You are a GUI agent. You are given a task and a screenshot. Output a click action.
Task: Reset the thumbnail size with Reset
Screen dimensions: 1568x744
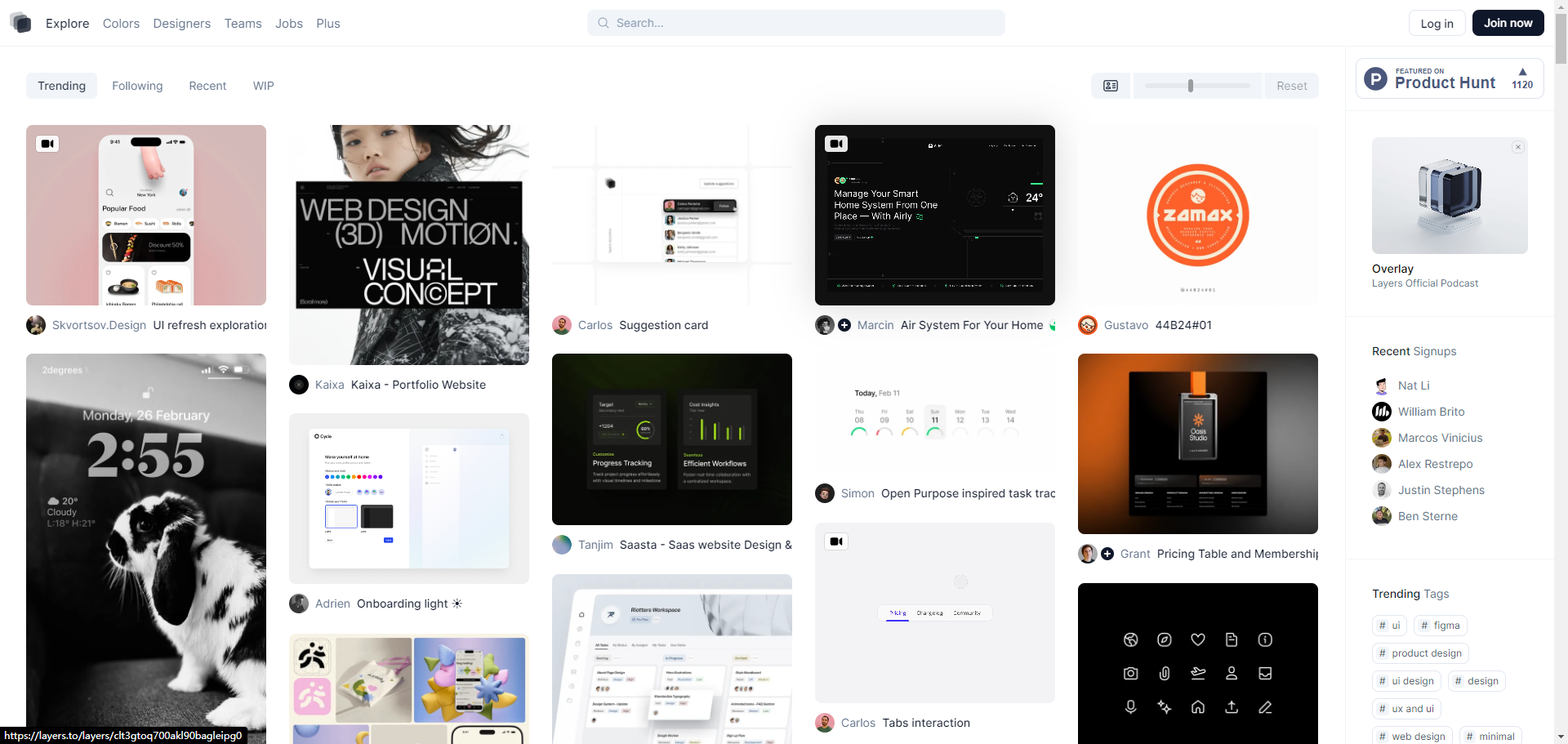click(1292, 86)
